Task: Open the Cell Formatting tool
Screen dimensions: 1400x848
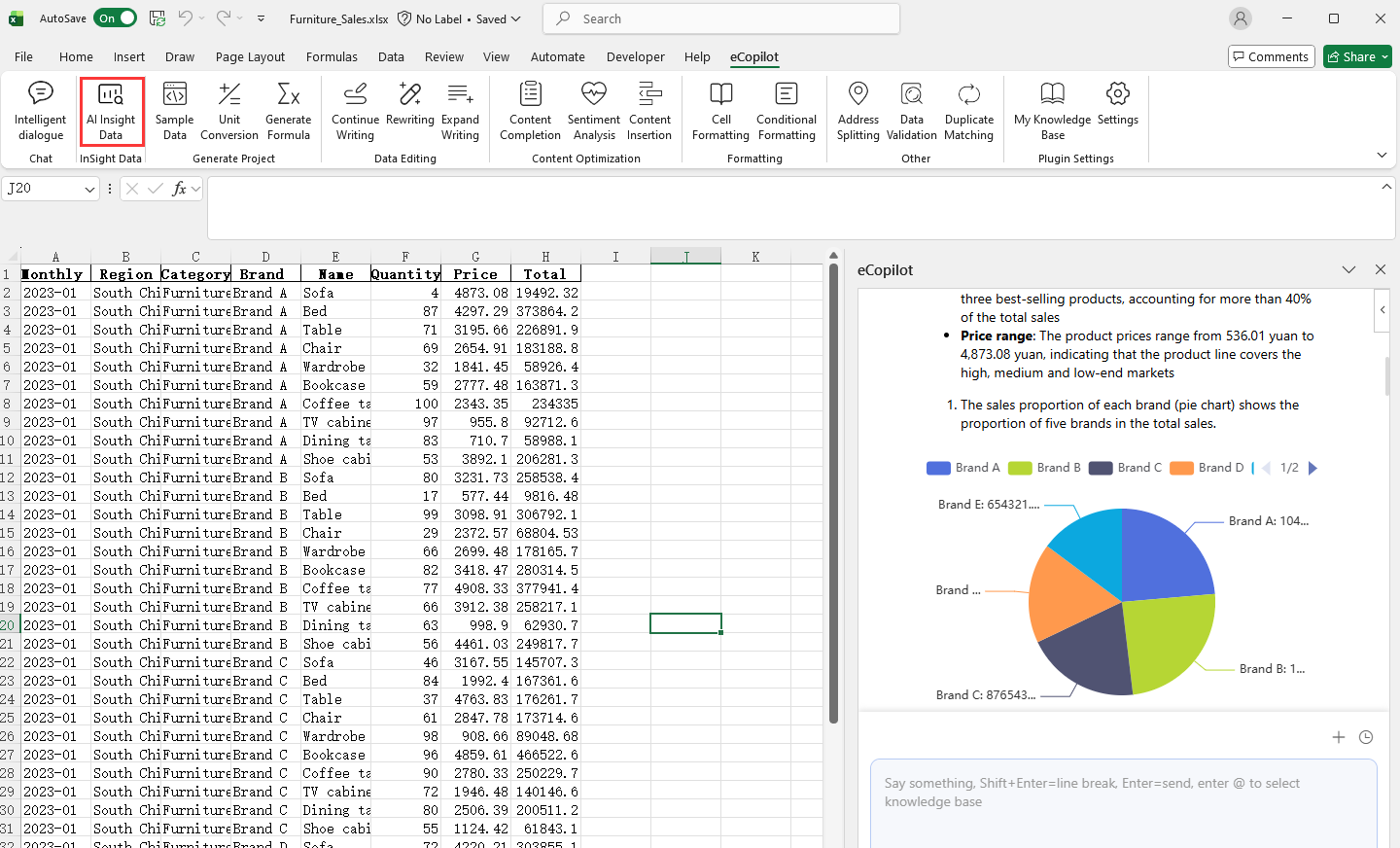Action: pyautogui.click(x=720, y=111)
